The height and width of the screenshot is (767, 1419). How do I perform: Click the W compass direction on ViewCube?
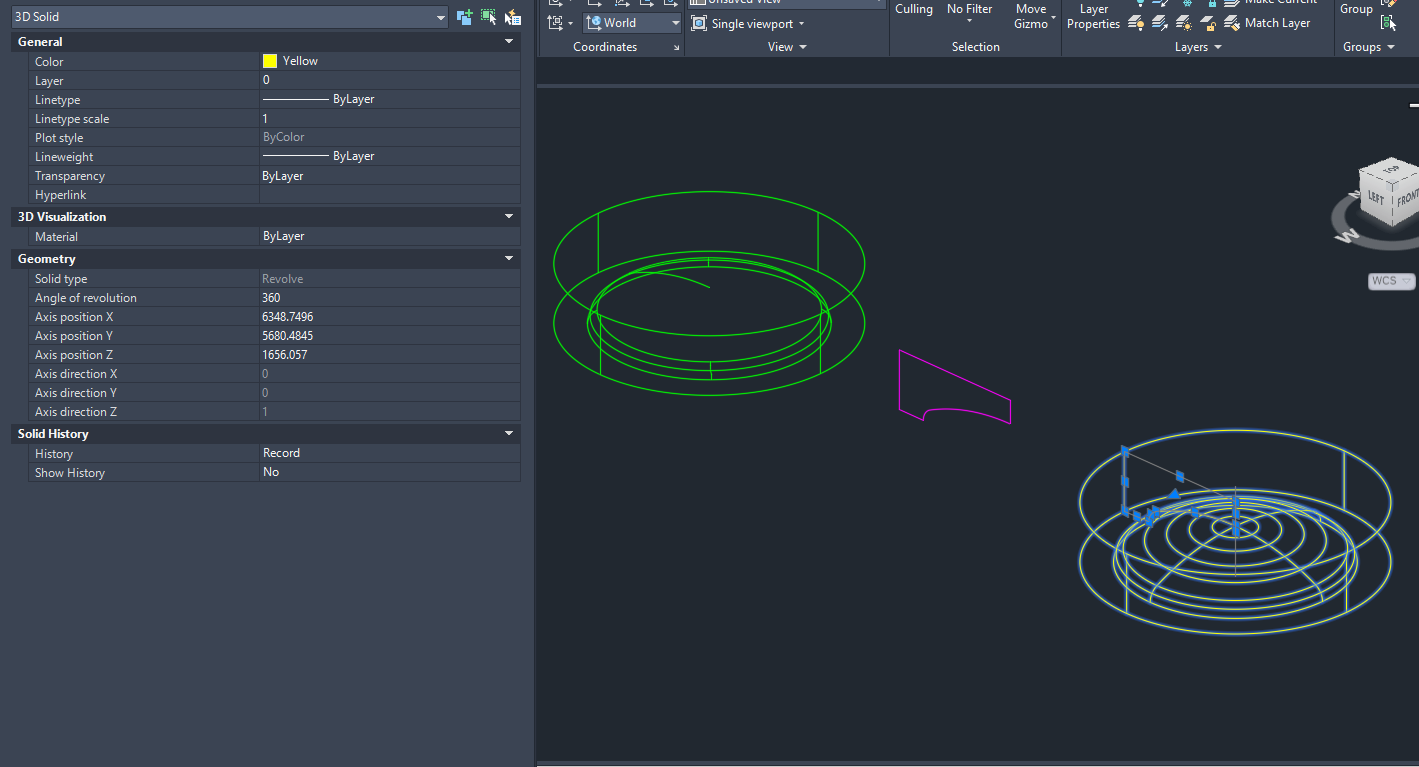1346,237
